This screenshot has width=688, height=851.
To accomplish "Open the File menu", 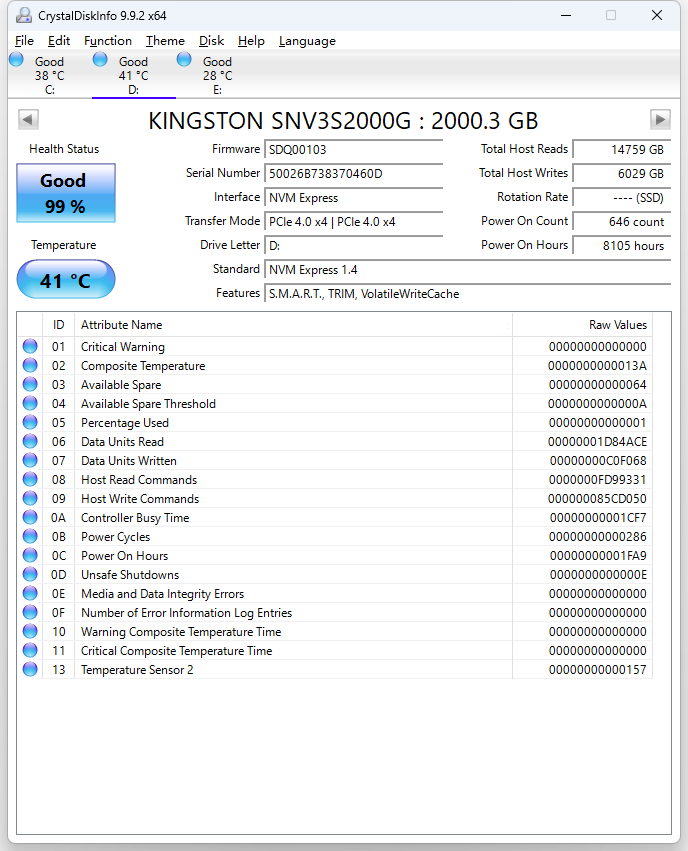I will [x=24, y=41].
